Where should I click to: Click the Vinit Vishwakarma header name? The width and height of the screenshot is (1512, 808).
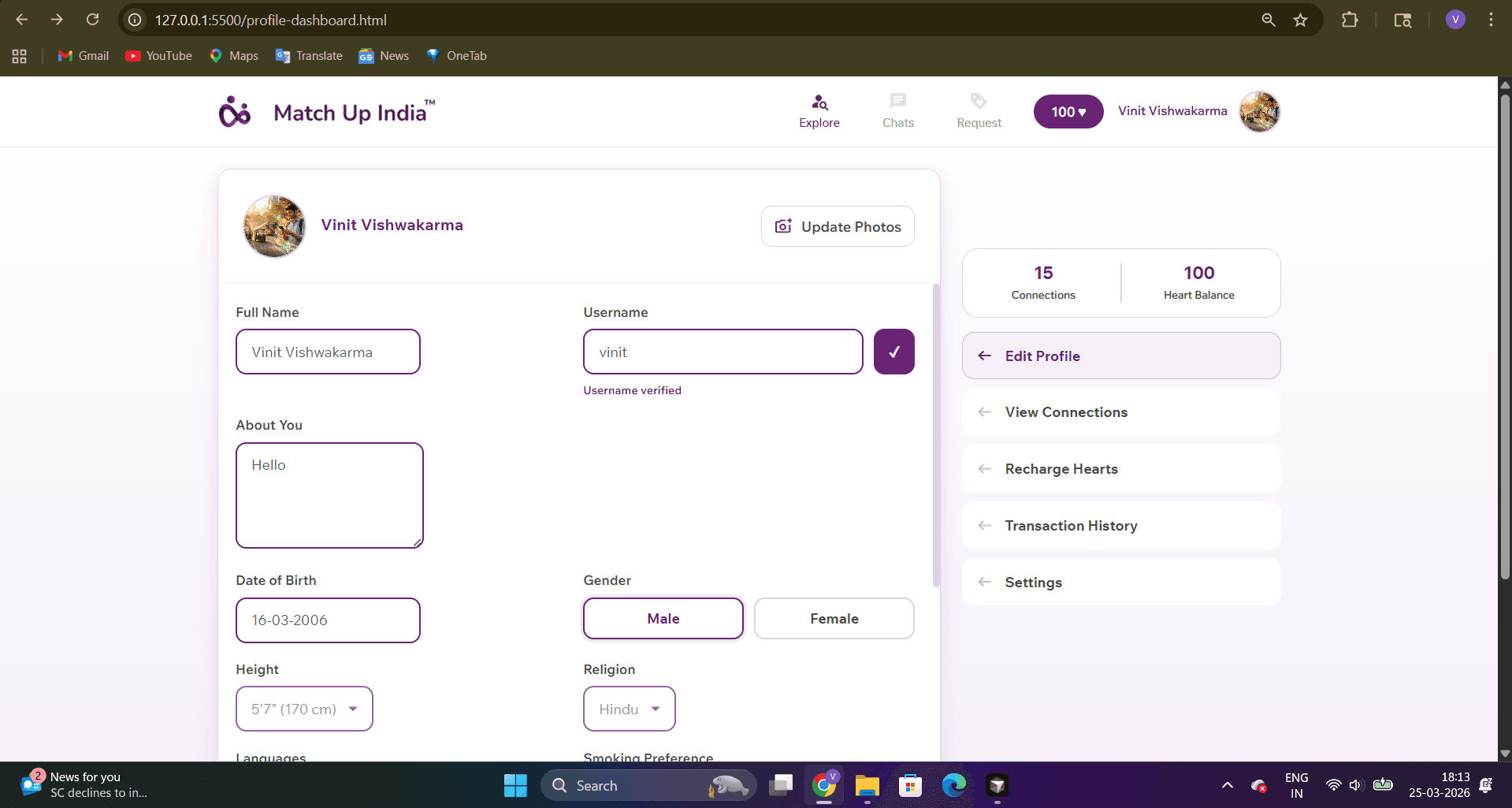pos(1172,111)
